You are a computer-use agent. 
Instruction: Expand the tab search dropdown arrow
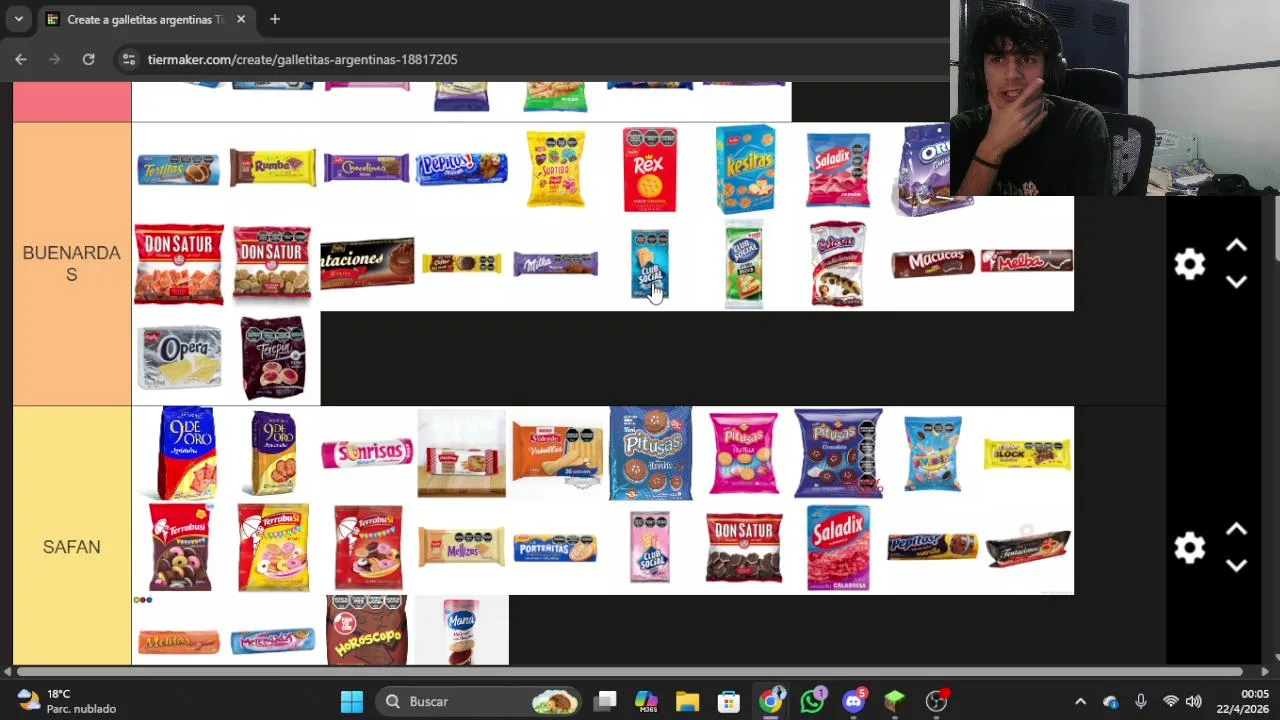pos(18,19)
